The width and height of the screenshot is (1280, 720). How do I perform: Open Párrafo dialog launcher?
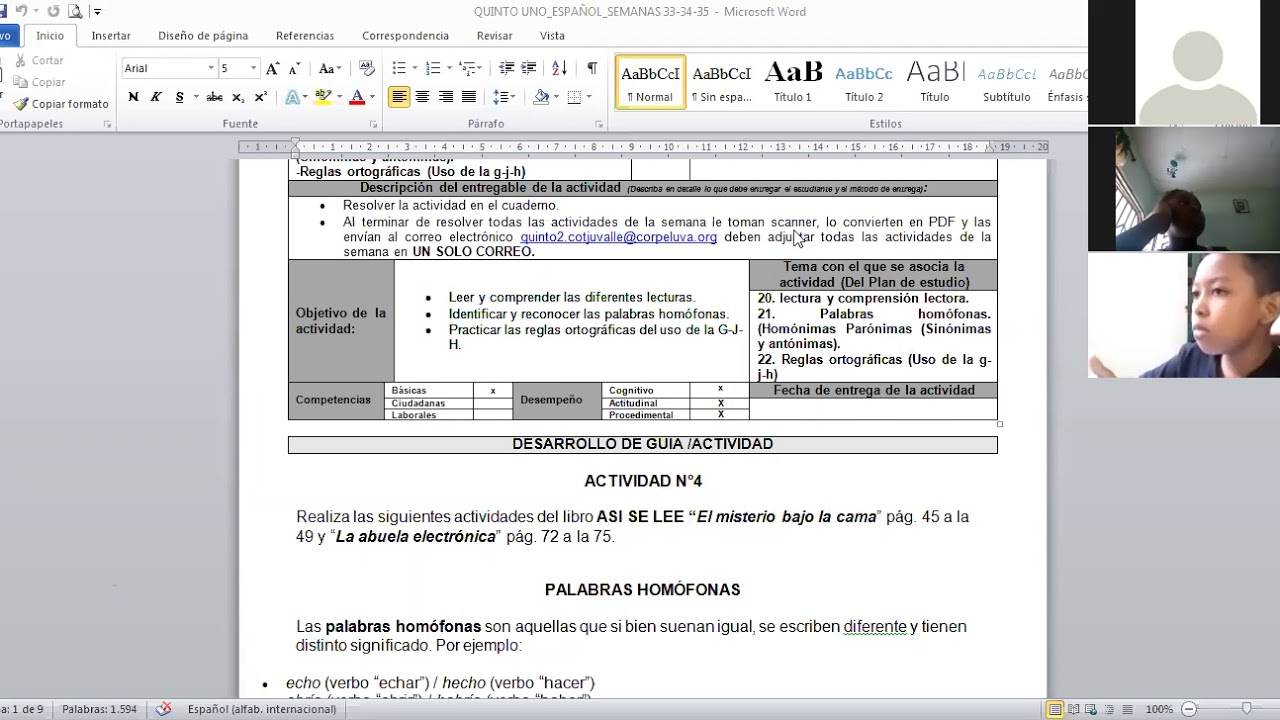pos(599,125)
